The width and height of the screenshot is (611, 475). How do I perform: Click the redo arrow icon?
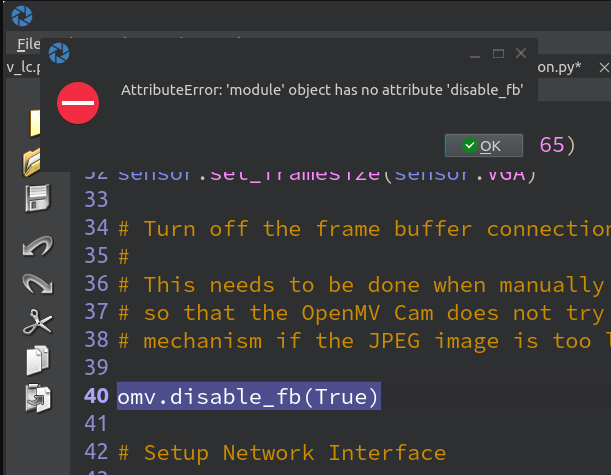(x=38, y=284)
